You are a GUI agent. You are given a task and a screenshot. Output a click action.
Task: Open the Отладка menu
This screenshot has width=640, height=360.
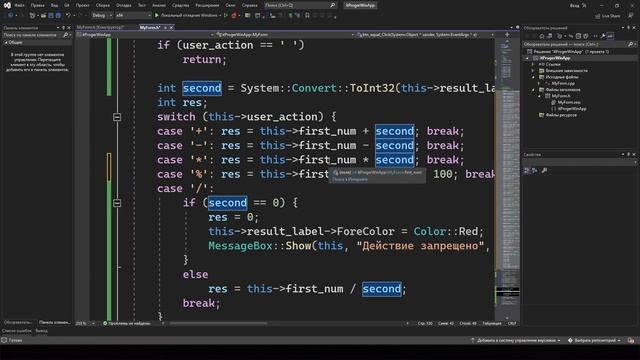(124, 5)
